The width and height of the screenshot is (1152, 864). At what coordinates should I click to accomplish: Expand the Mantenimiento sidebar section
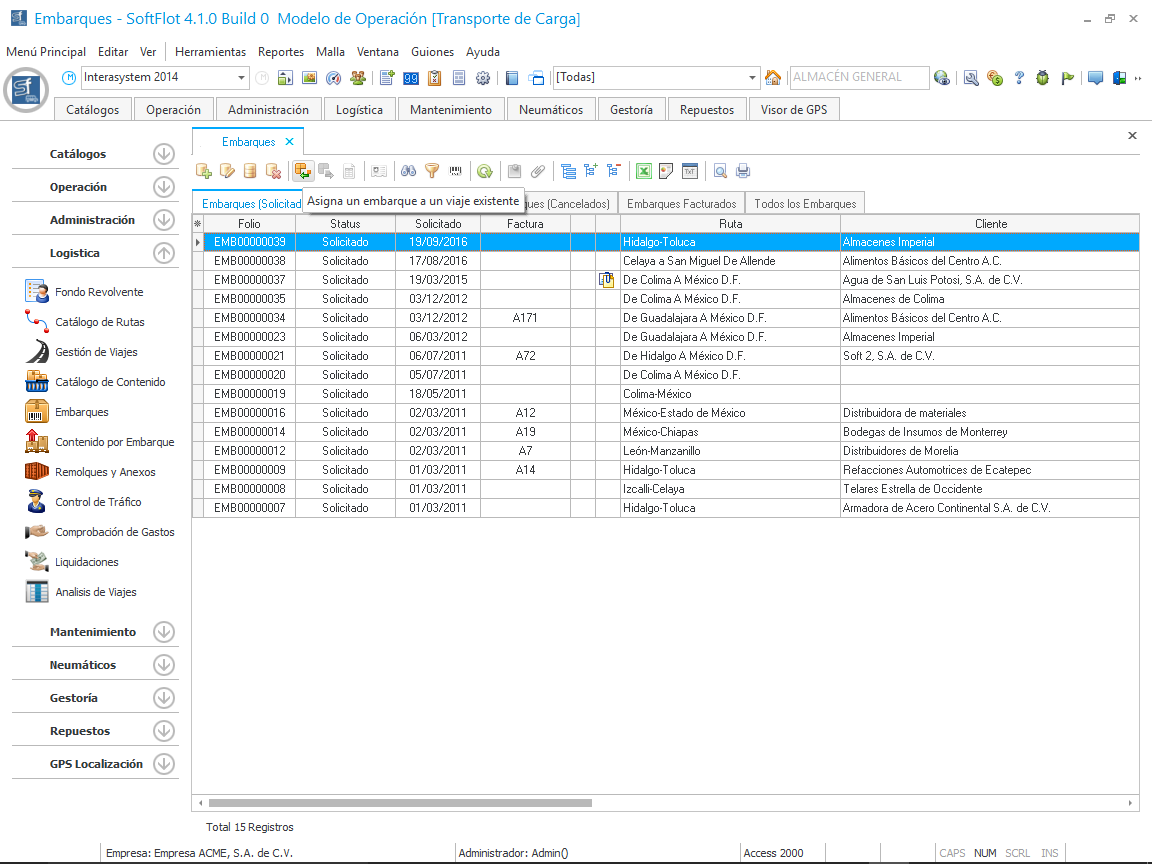tap(164, 632)
